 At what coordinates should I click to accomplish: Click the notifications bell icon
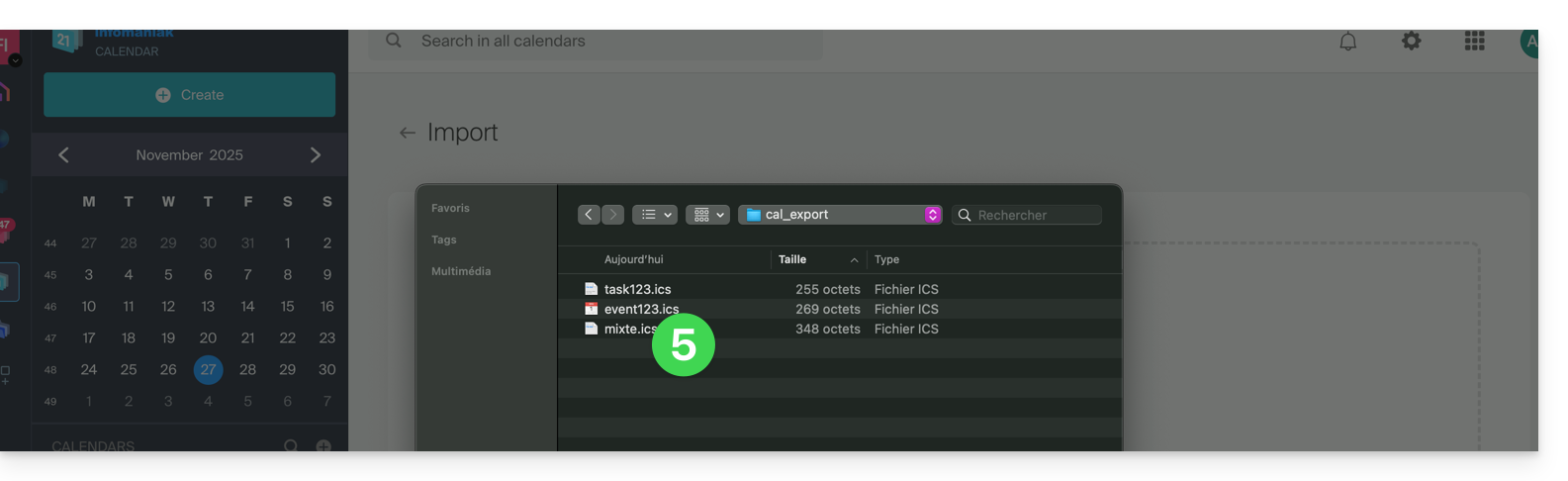point(1347,42)
